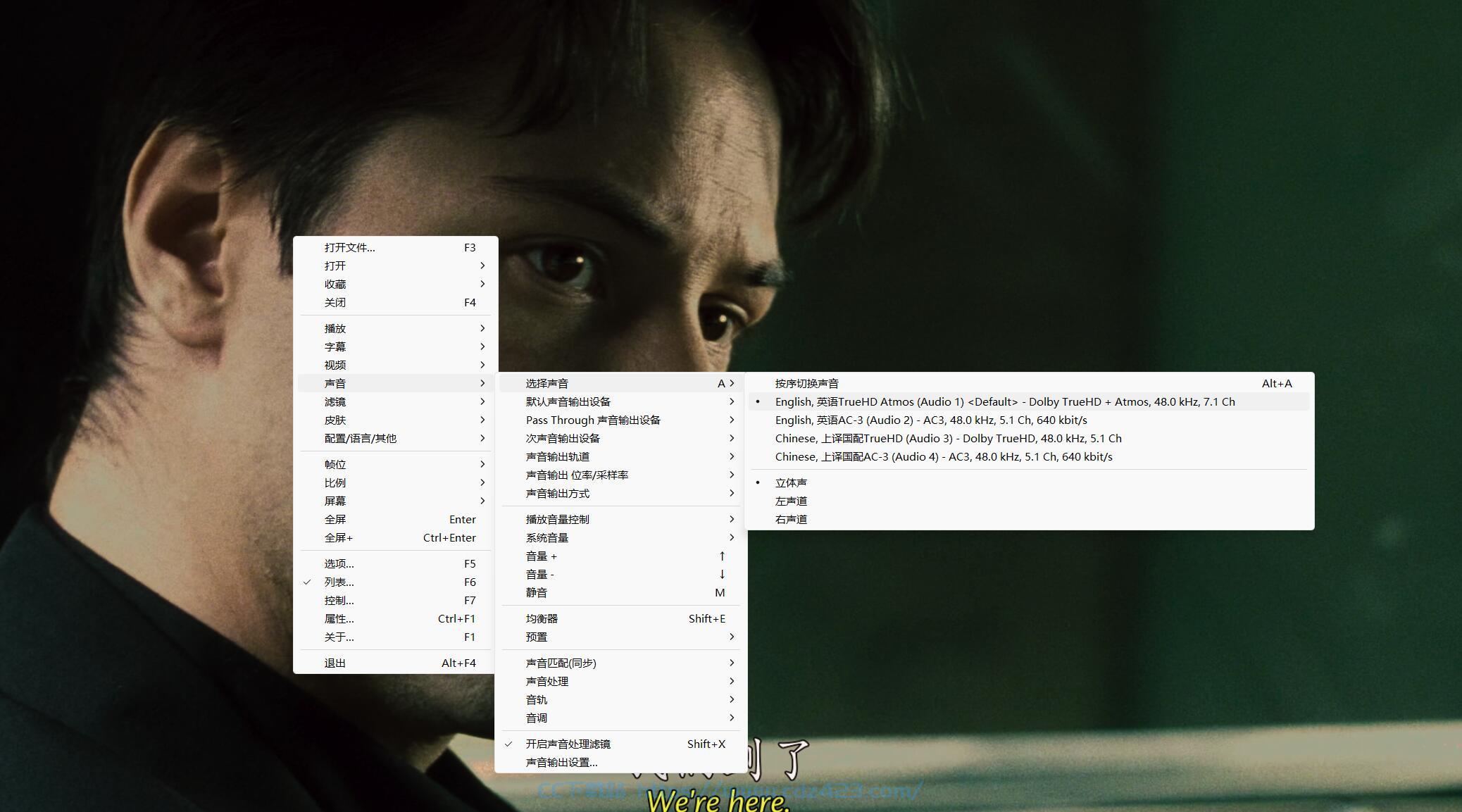Click 全屏 Enter menu entry
Screen dimensions: 1462x812
pos(396,519)
